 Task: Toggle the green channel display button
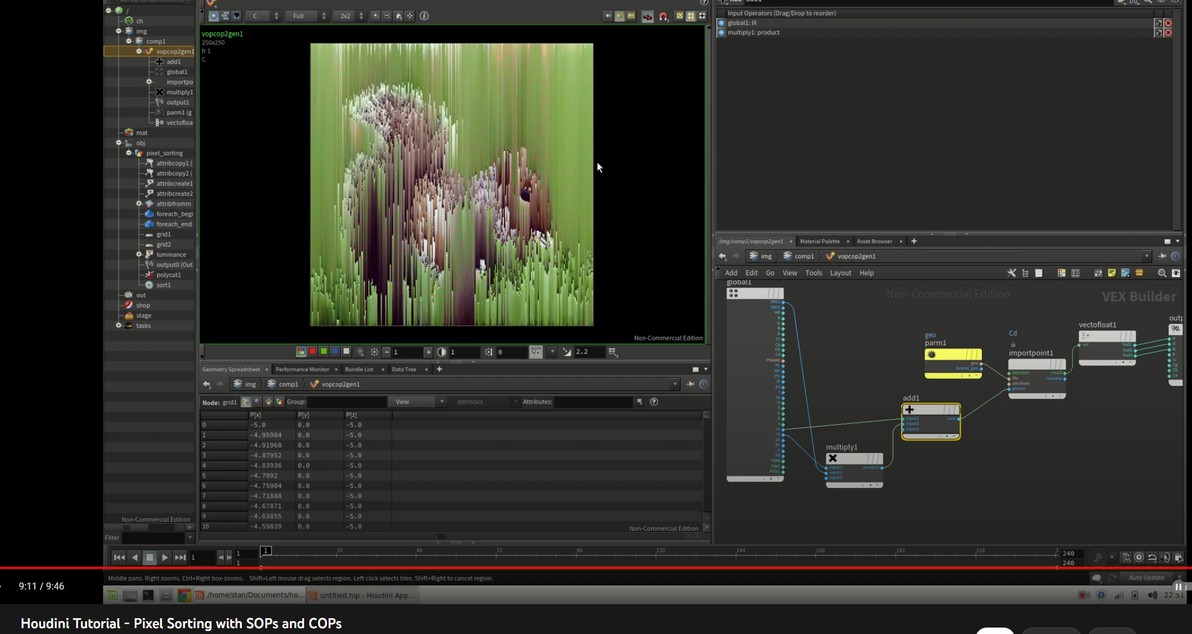[322, 352]
